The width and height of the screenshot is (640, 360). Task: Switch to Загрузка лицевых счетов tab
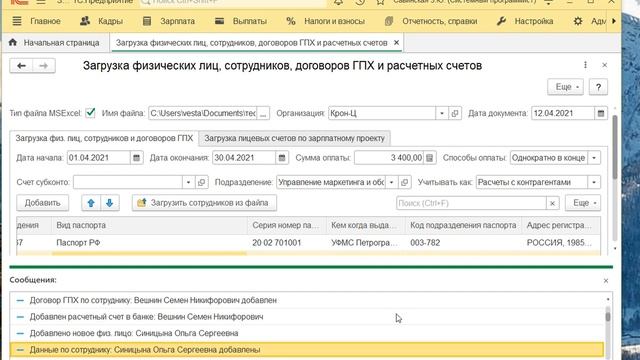[294, 138]
